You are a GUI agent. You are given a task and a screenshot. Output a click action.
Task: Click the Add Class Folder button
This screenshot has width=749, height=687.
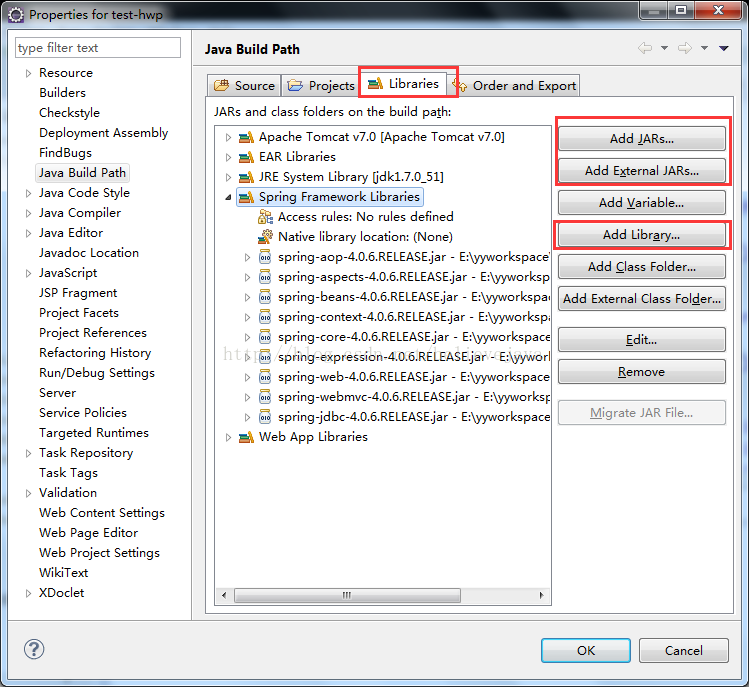642,267
